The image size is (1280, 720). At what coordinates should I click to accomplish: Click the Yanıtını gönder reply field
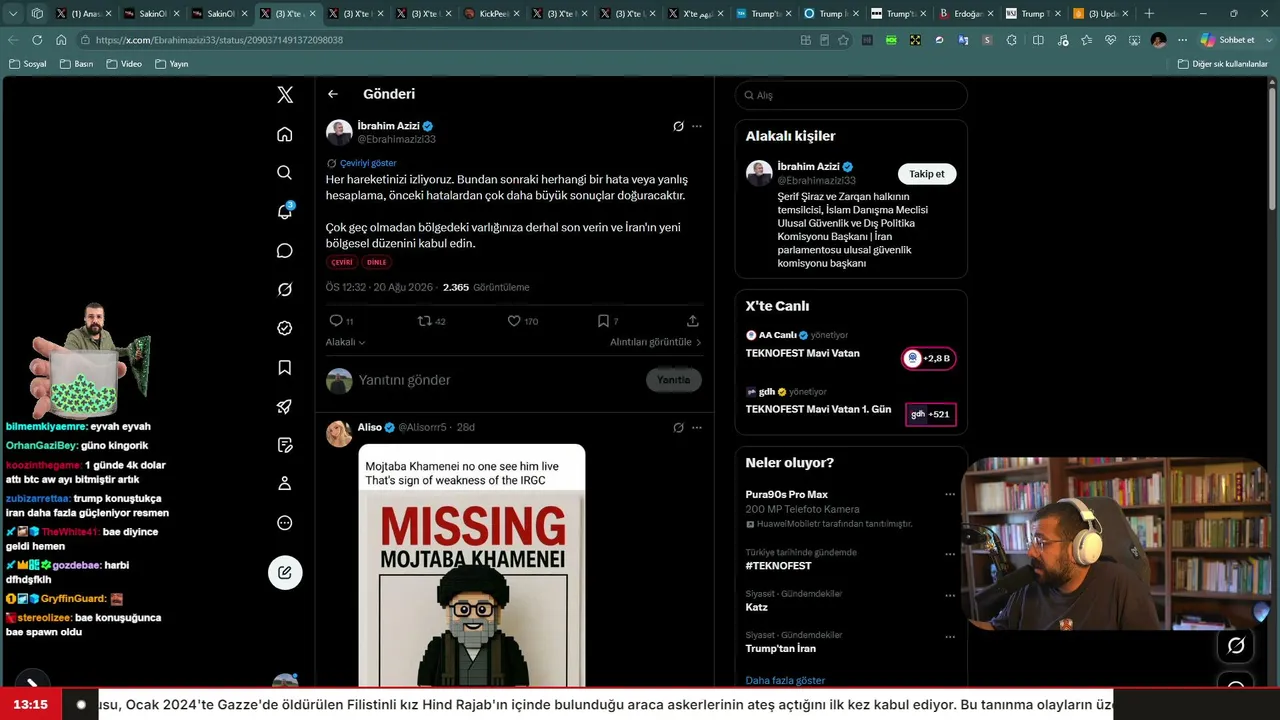pos(500,380)
